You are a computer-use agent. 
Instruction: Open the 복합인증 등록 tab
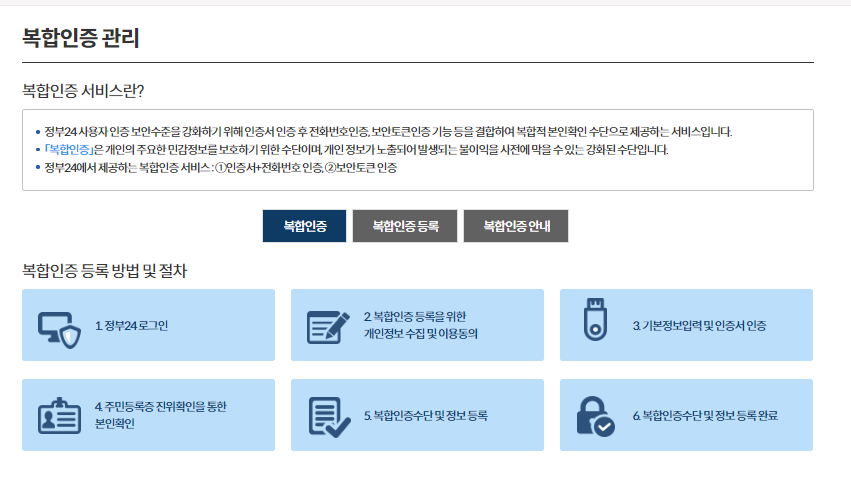(x=405, y=226)
